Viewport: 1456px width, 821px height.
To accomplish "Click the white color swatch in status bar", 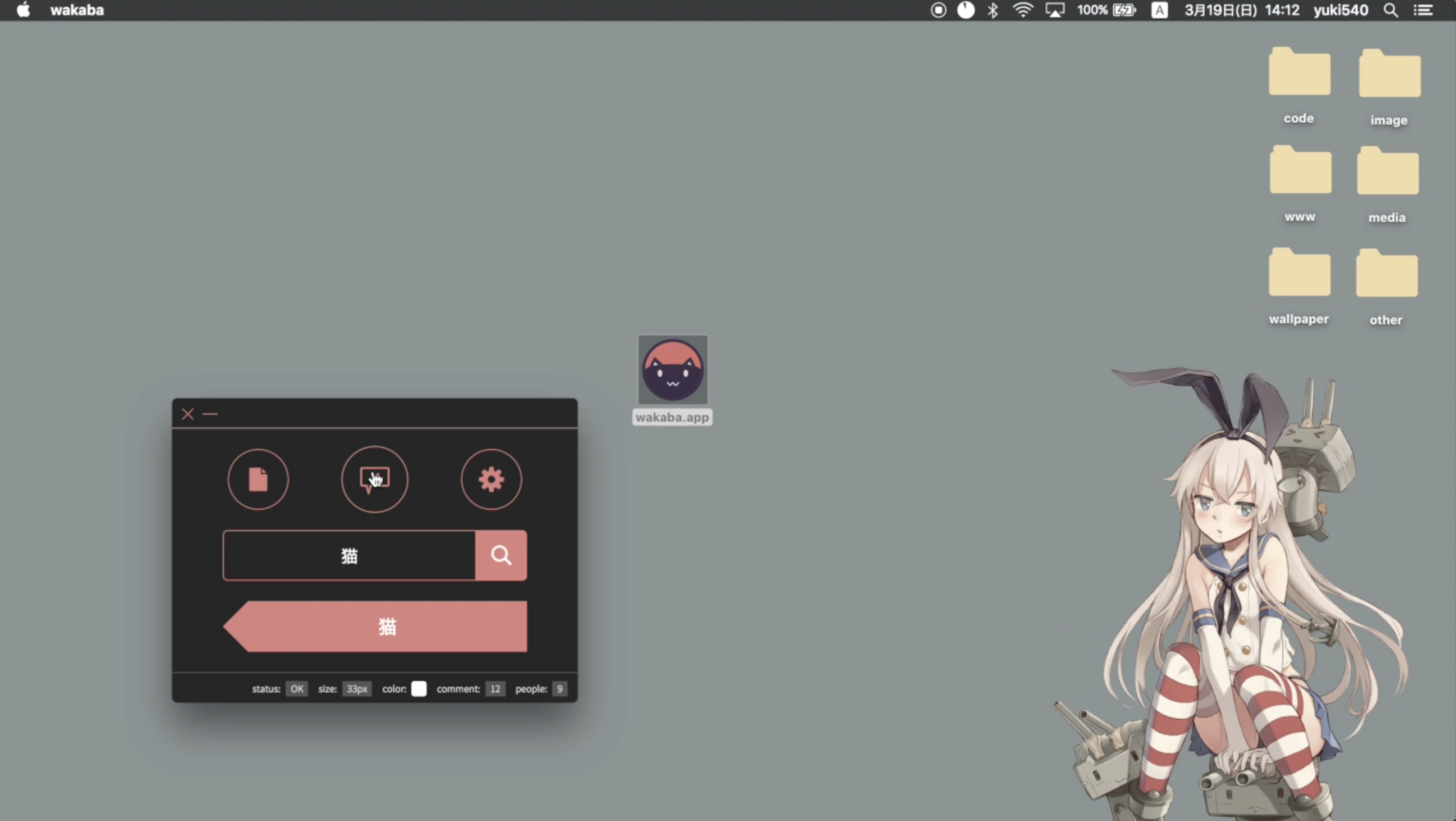I will 419,689.
